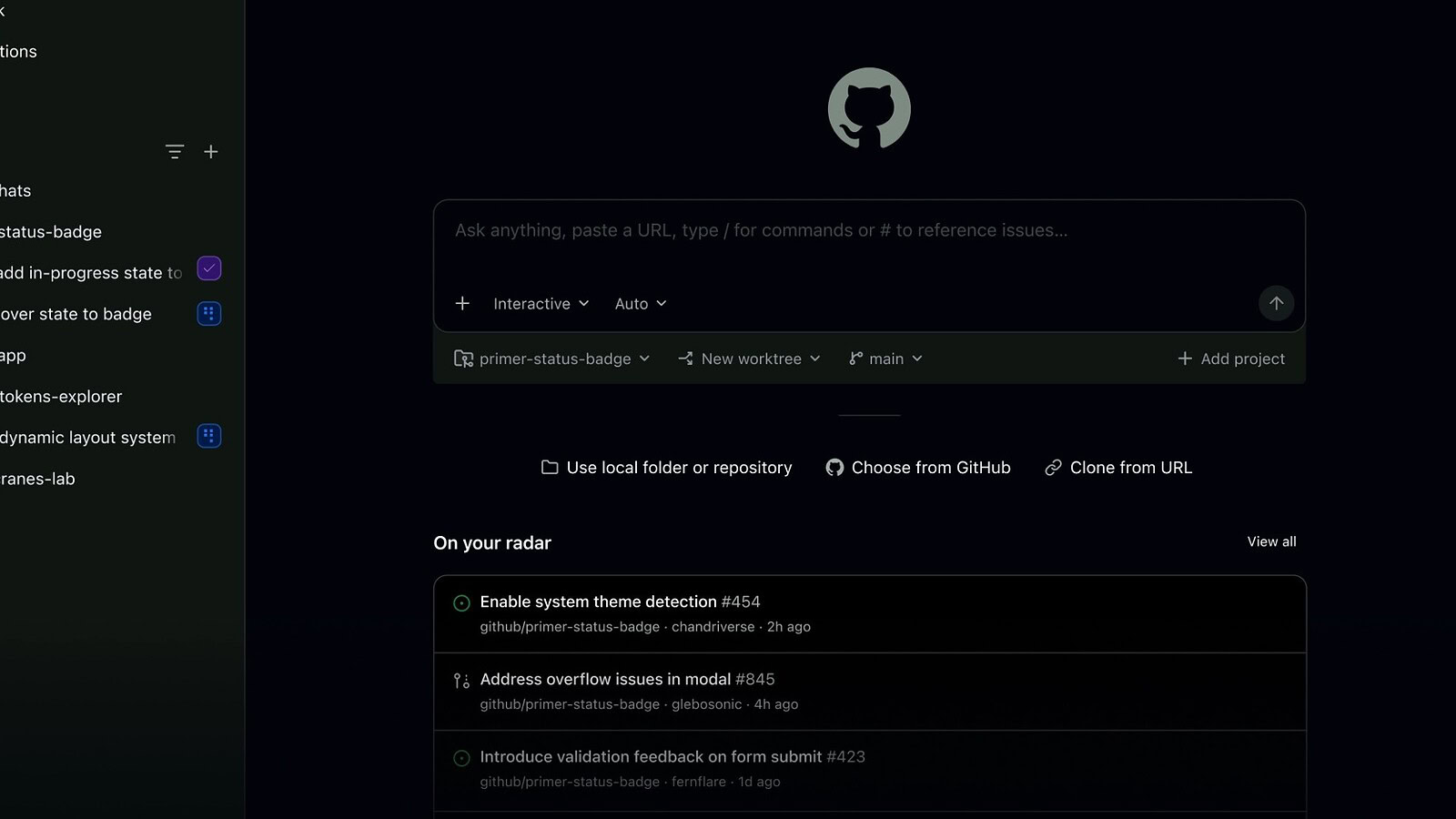Add an attachment with the prompt plus icon
The height and width of the screenshot is (819, 1456).
[462, 303]
